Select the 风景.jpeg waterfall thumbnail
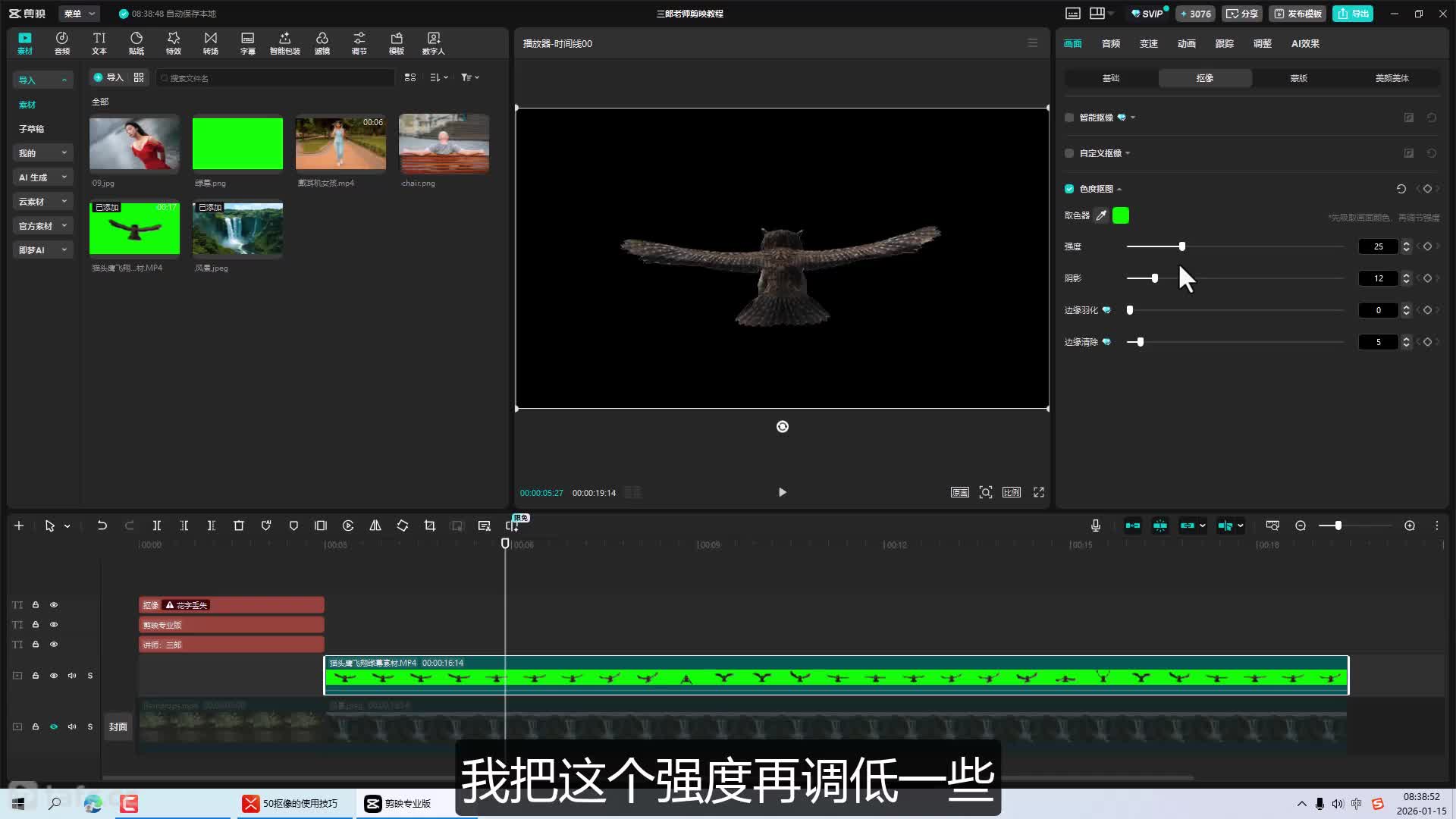Viewport: 1456px width, 819px height. tap(237, 228)
